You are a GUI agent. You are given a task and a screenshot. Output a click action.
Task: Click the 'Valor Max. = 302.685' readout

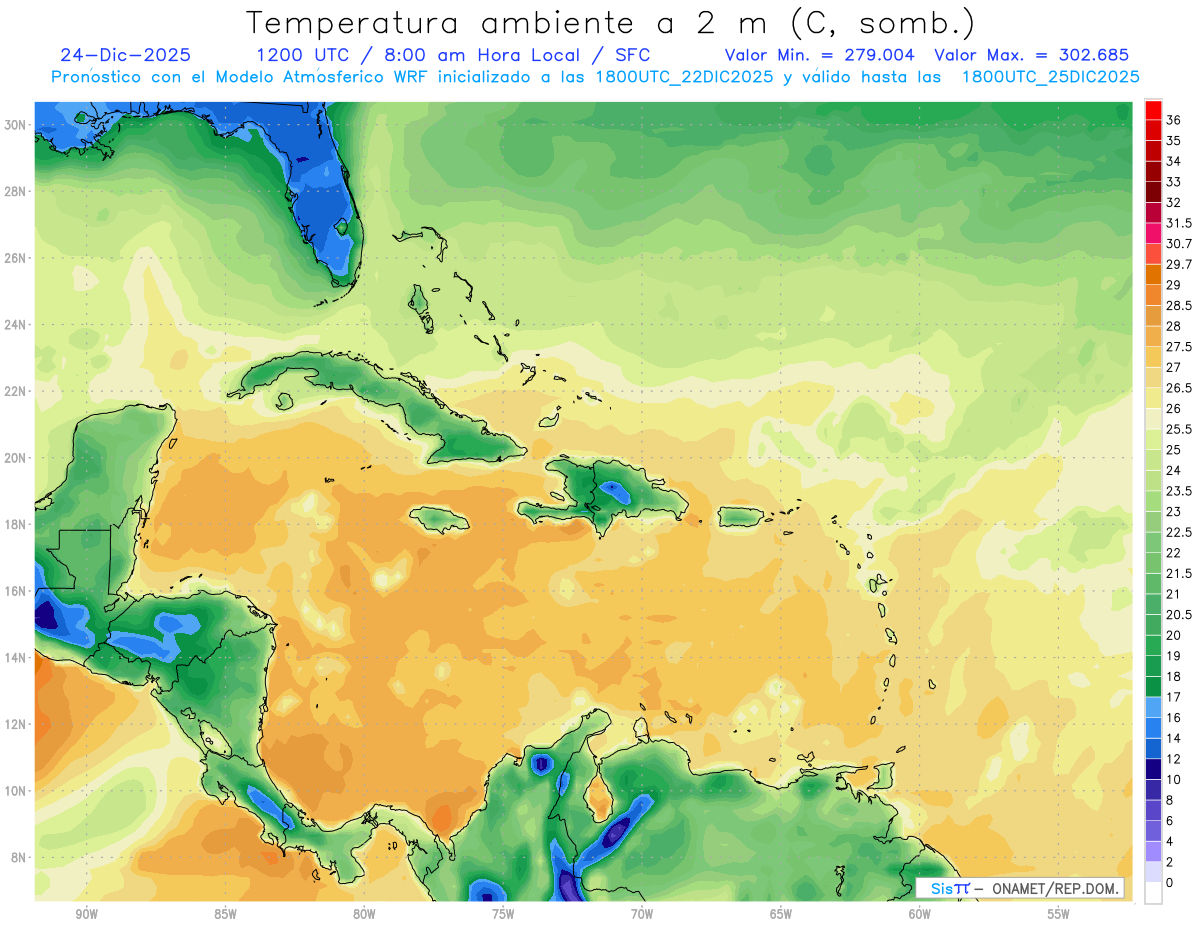tap(1032, 55)
